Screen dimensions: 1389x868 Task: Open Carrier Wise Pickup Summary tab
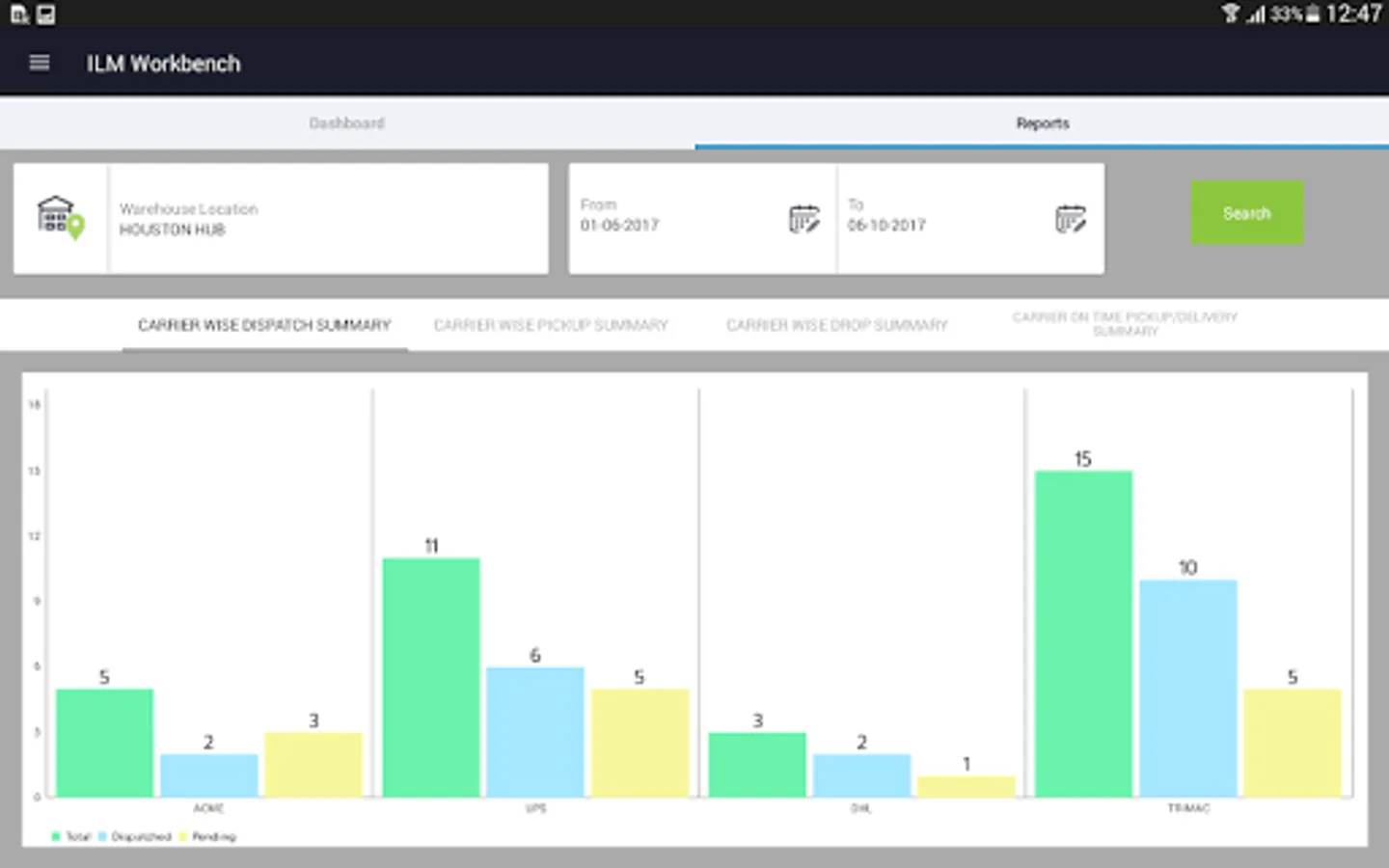pyautogui.click(x=551, y=325)
